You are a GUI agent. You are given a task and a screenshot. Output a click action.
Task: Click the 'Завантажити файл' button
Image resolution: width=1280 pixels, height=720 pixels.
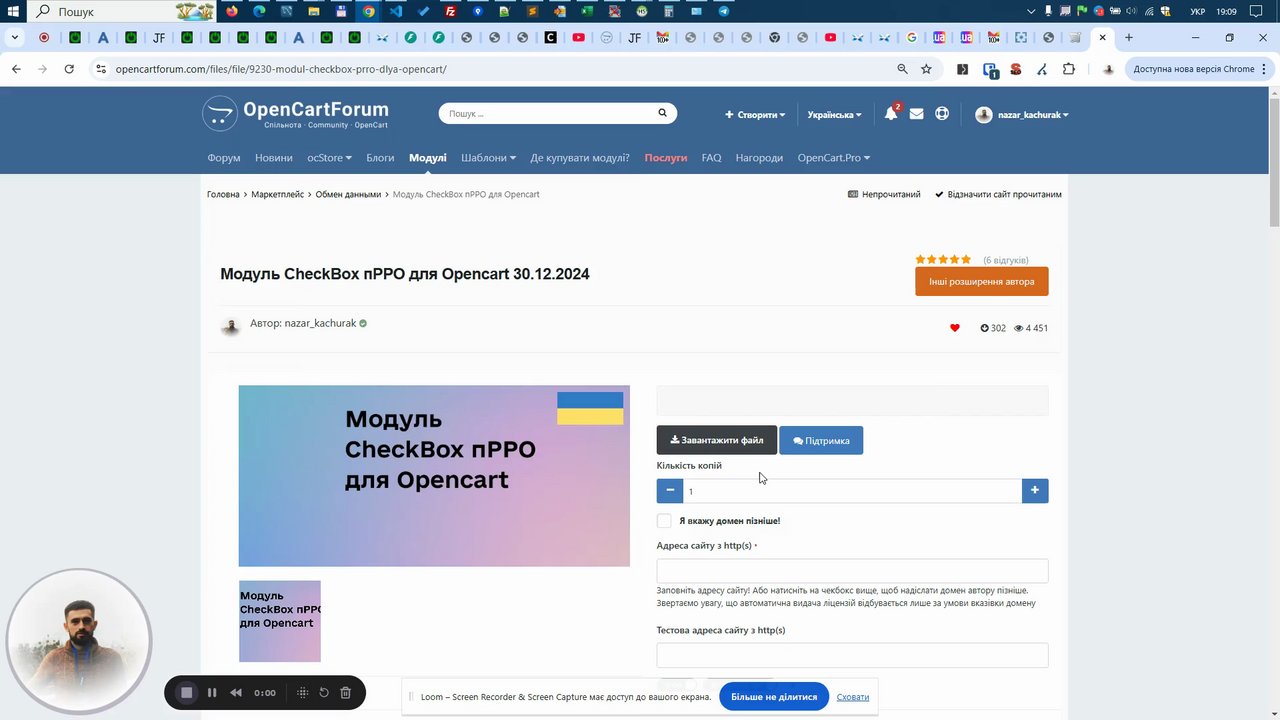[716, 440]
